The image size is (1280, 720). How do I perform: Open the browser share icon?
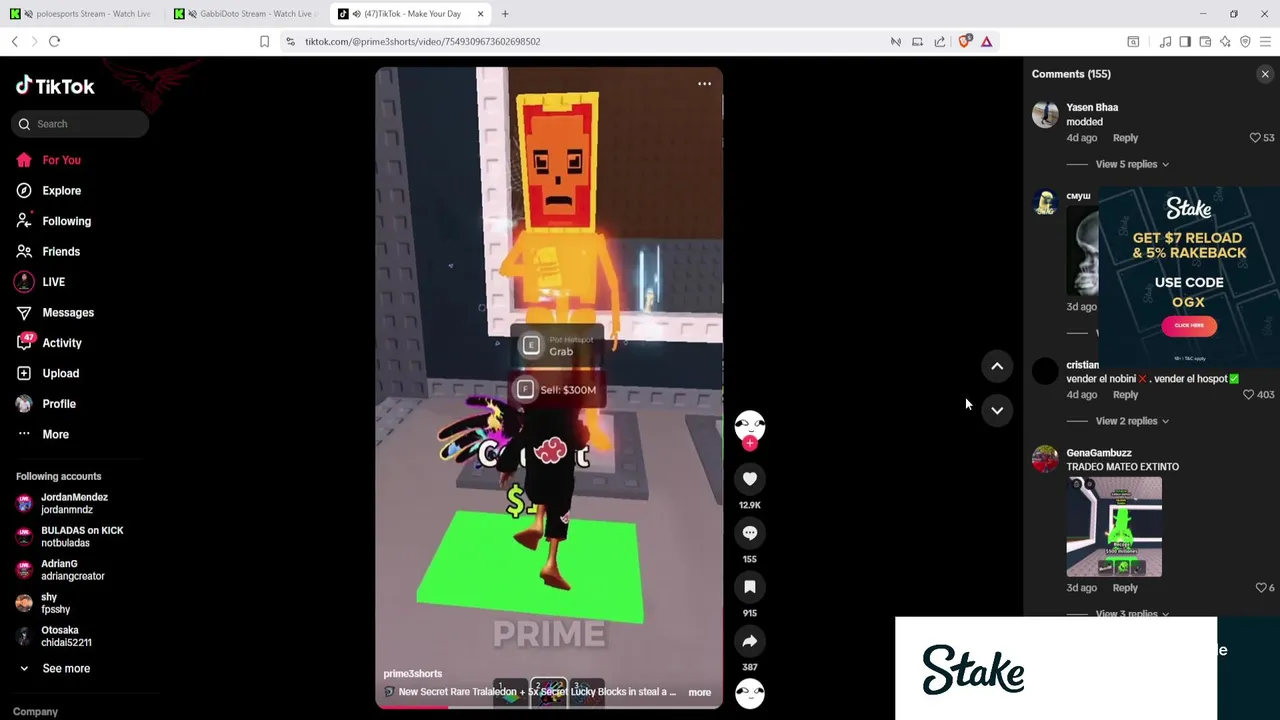point(940,41)
